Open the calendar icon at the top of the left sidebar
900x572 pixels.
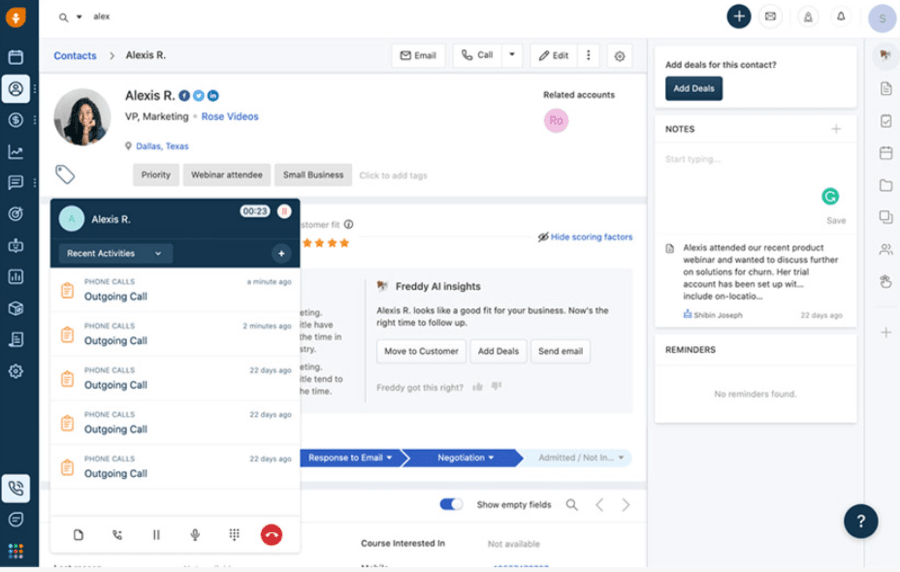coord(16,57)
